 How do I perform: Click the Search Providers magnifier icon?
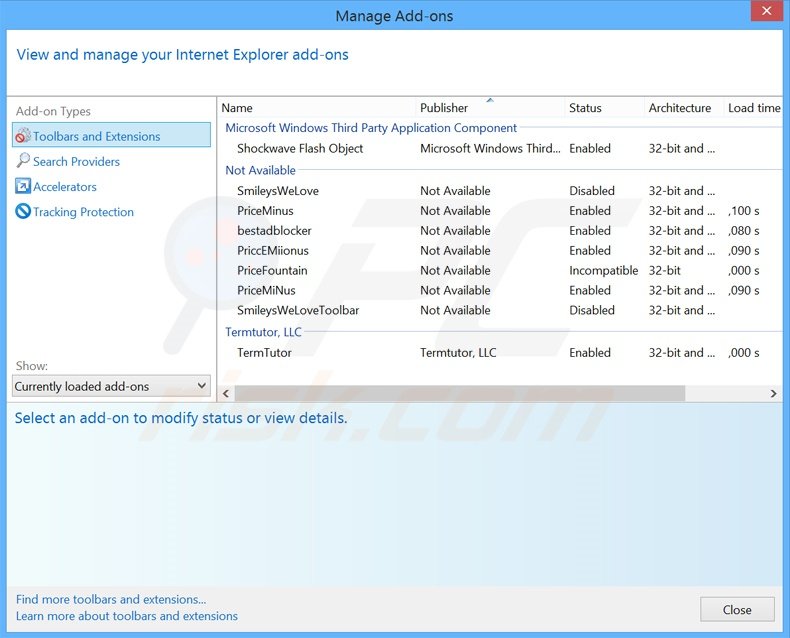[x=23, y=160]
